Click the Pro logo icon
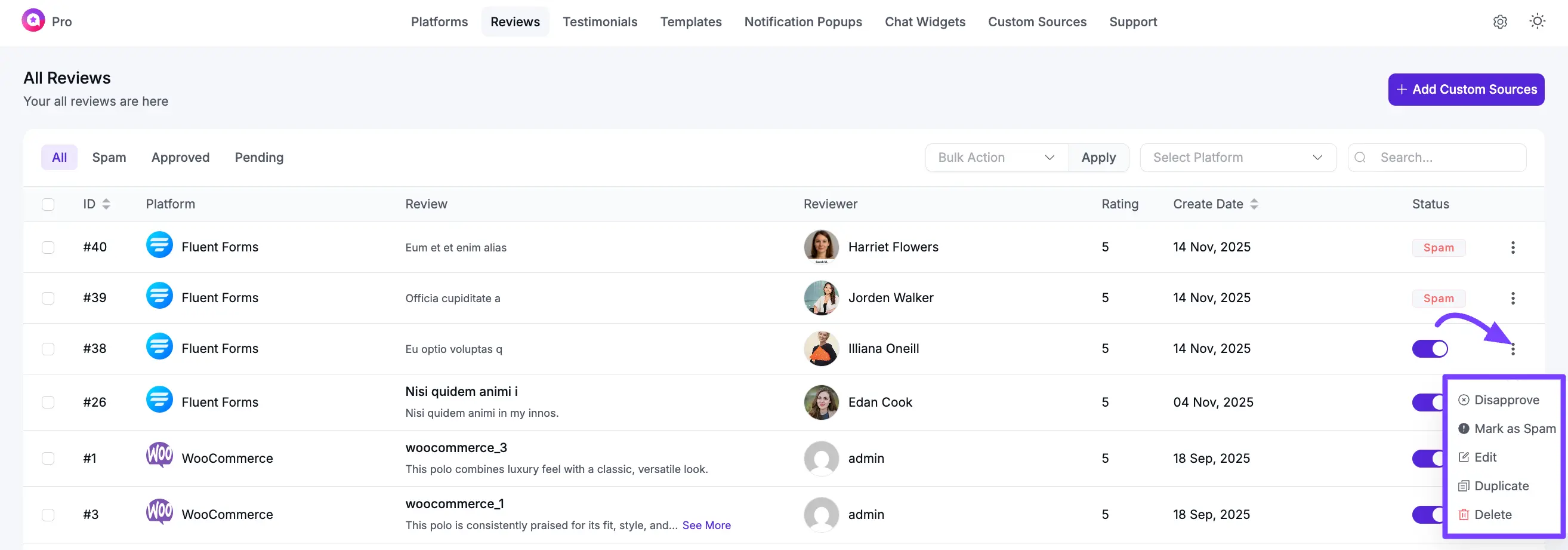Screen dimensions: 1568x550 click(x=33, y=21)
